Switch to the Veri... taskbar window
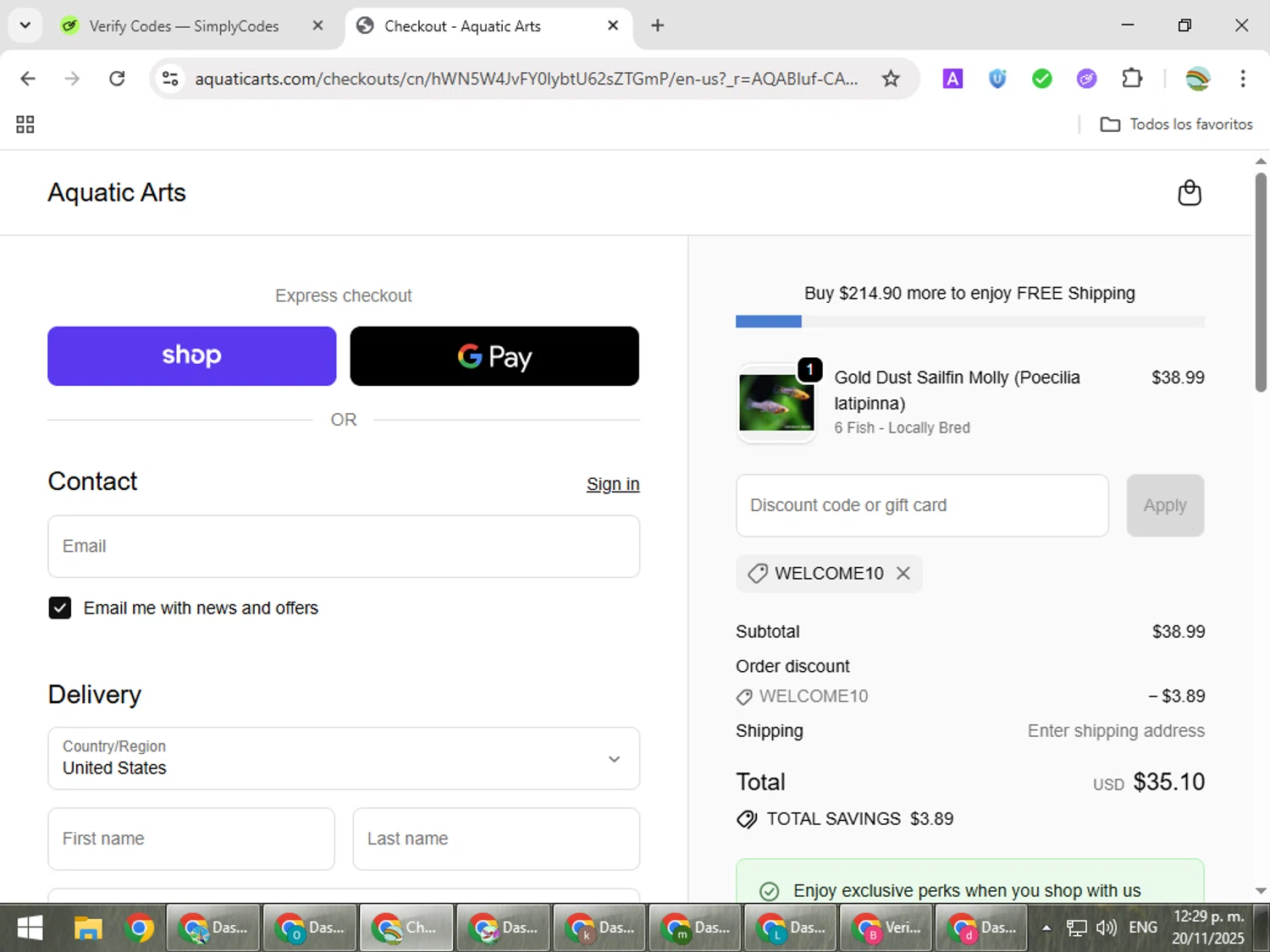This screenshot has width=1270, height=952. (x=886, y=928)
